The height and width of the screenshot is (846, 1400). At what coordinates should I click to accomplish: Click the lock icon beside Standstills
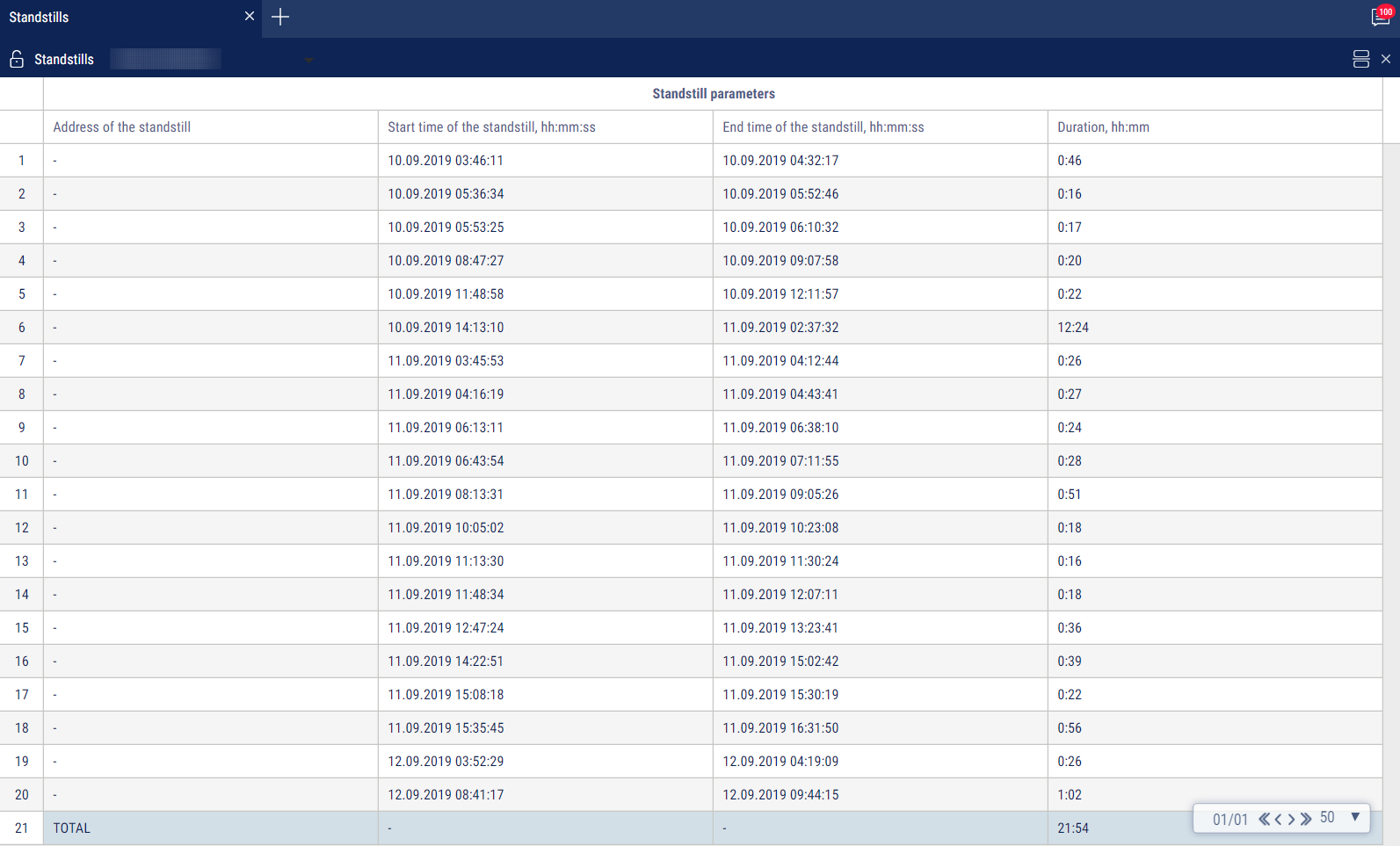17,59
